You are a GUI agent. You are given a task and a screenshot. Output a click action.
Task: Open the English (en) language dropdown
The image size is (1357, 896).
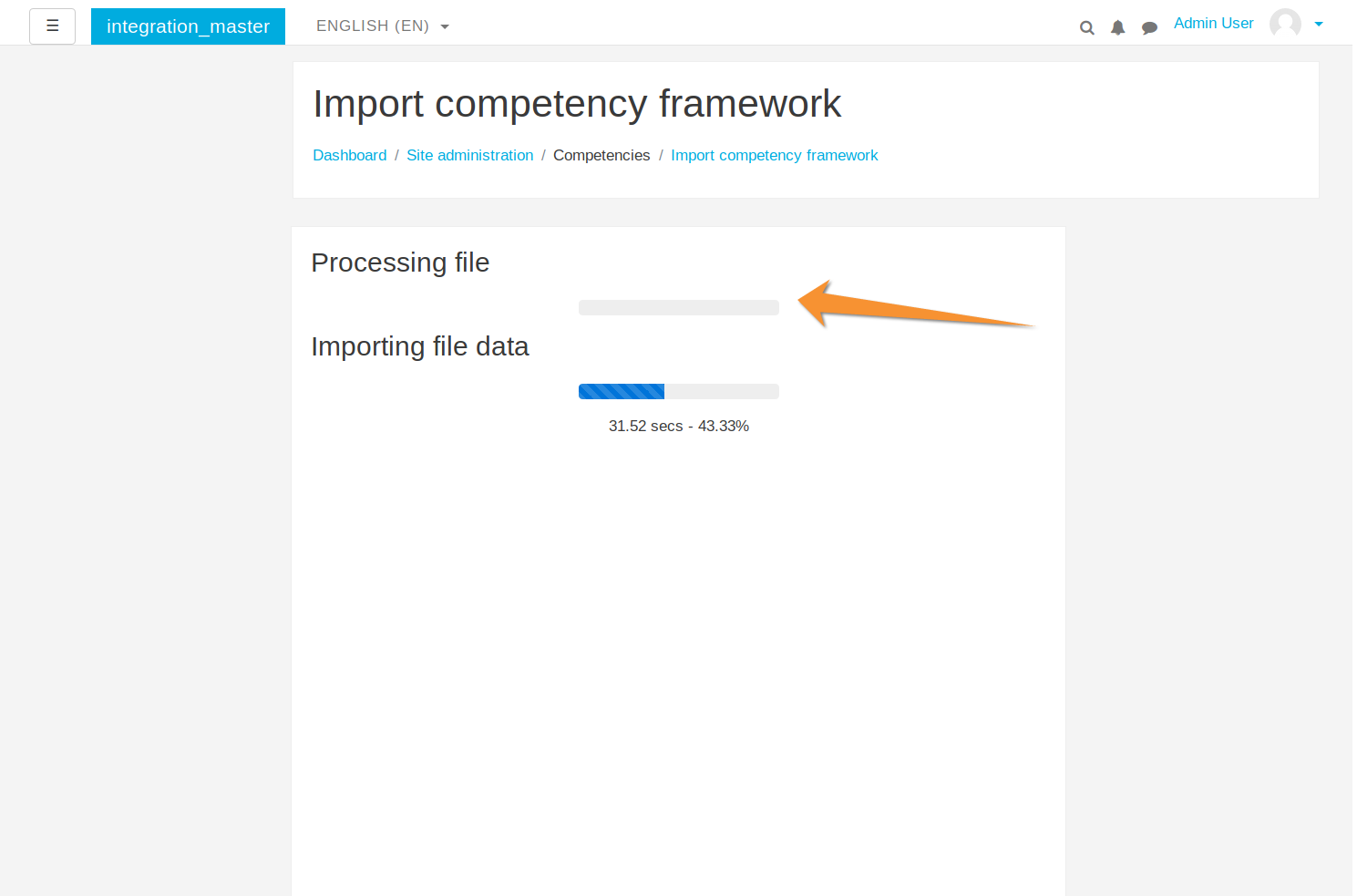[383, 26]
